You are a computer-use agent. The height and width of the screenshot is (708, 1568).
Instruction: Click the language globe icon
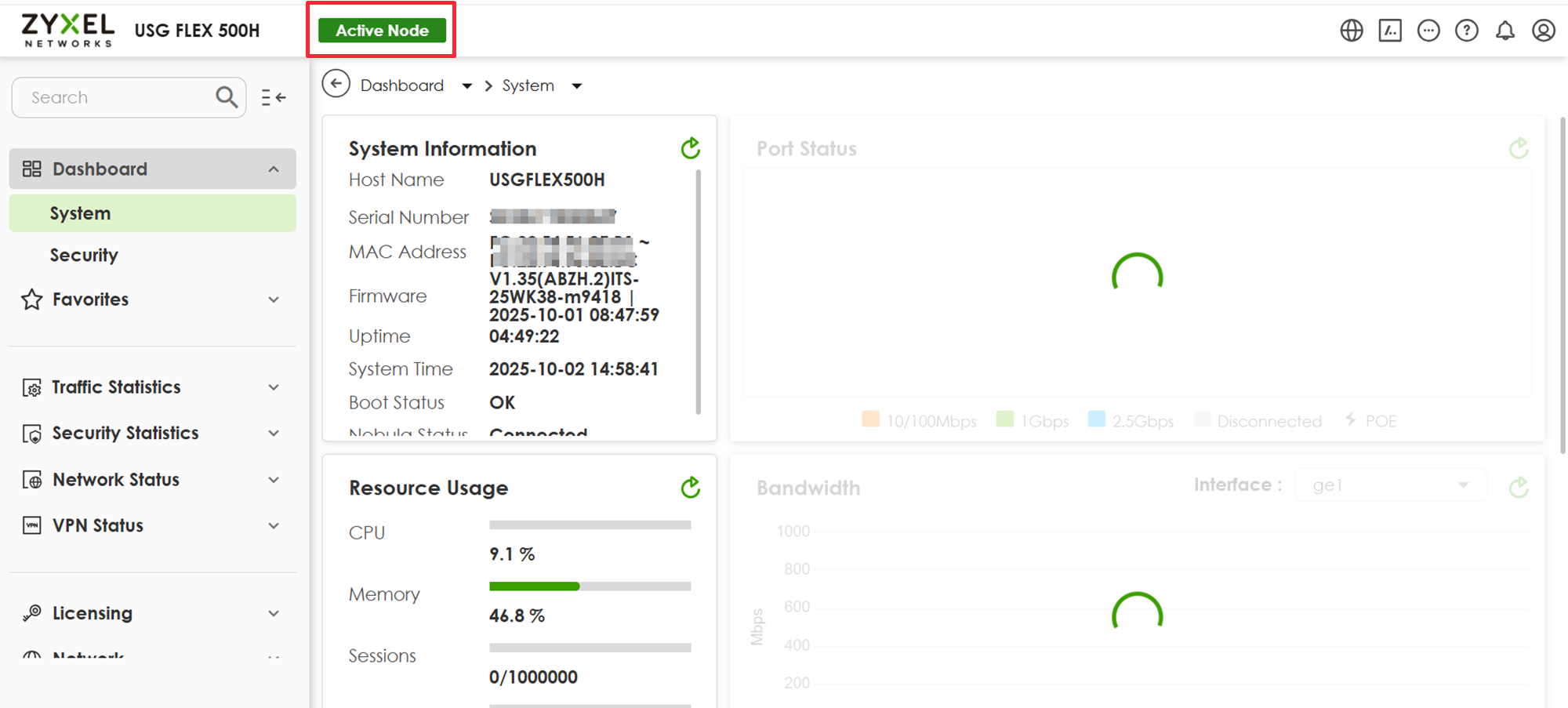tap(1352, 31)
